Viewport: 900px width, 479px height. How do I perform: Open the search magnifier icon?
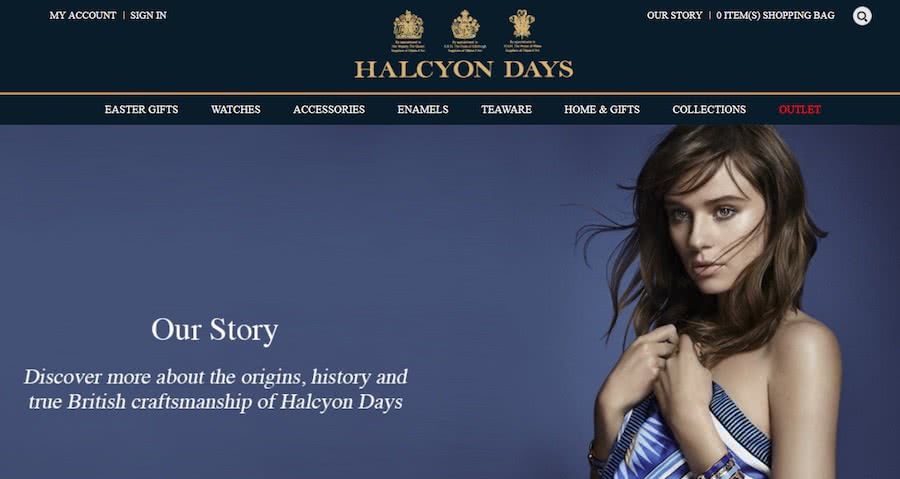click(862, 15)
